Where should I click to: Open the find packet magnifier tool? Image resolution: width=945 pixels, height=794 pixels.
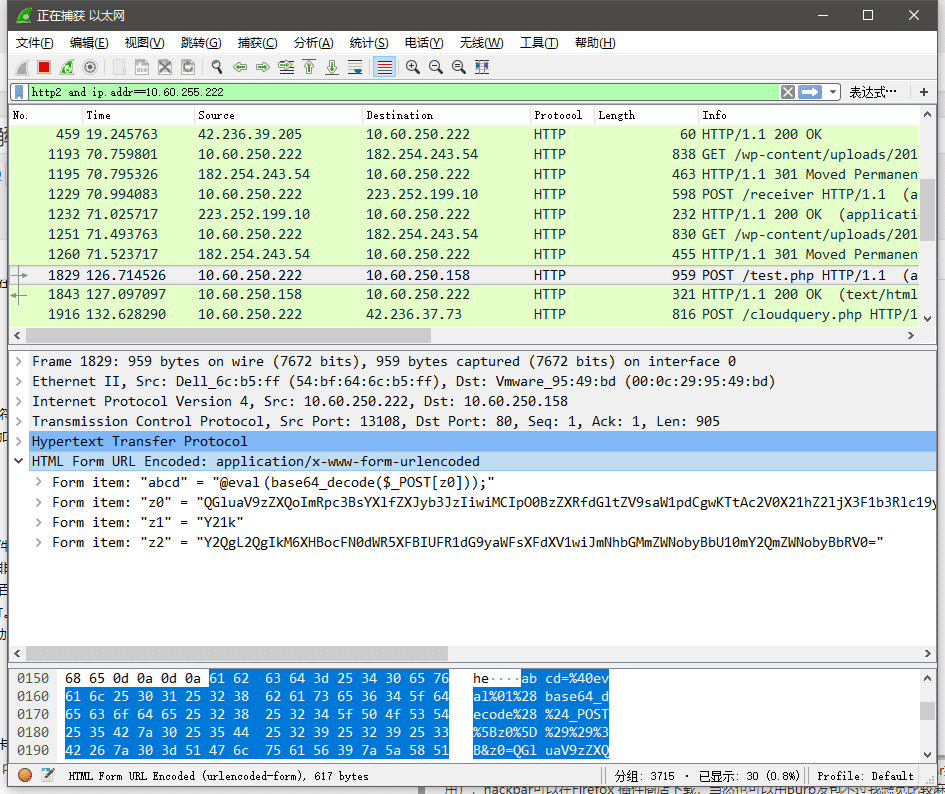pyautogui.click(x=217, y=68)
